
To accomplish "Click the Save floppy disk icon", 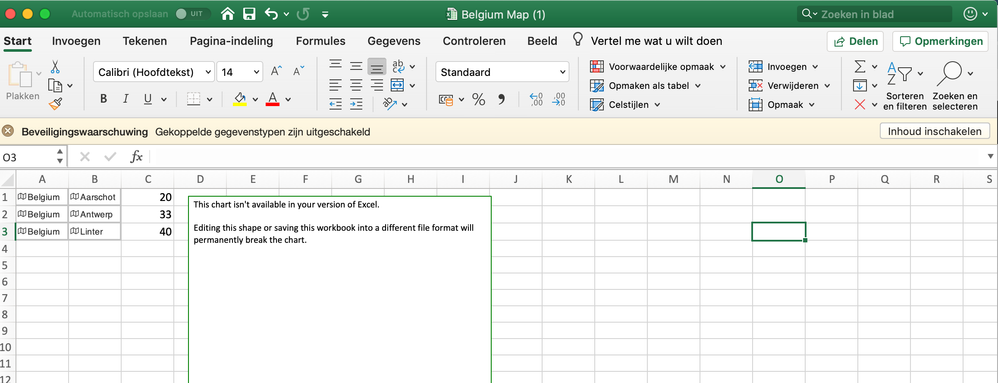I will point(250,14).
